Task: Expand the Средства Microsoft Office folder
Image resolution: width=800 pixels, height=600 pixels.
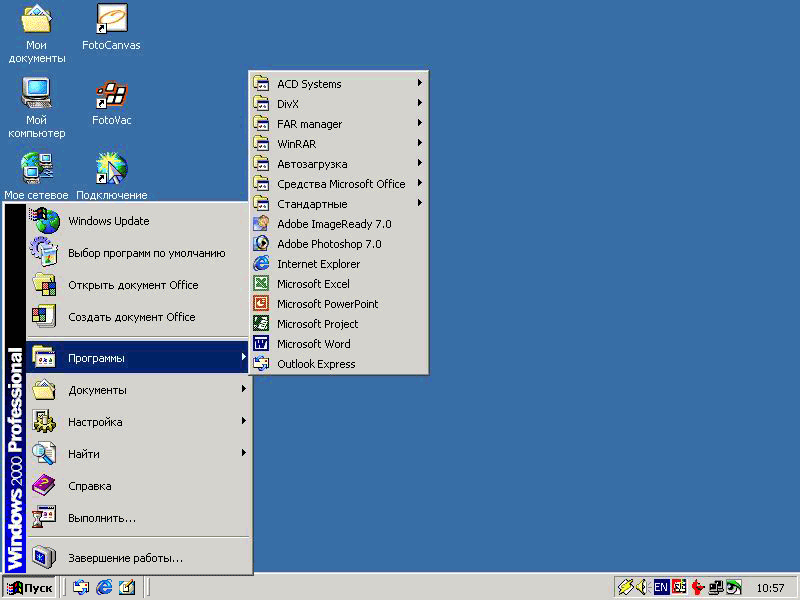Action: coord(338,184)
